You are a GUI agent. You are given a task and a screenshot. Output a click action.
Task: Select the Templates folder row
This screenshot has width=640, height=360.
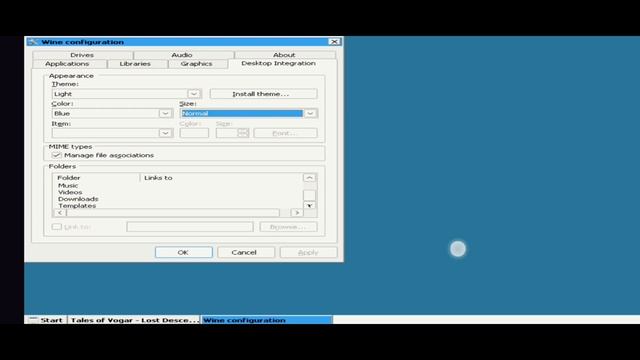(x=77, y=206)
